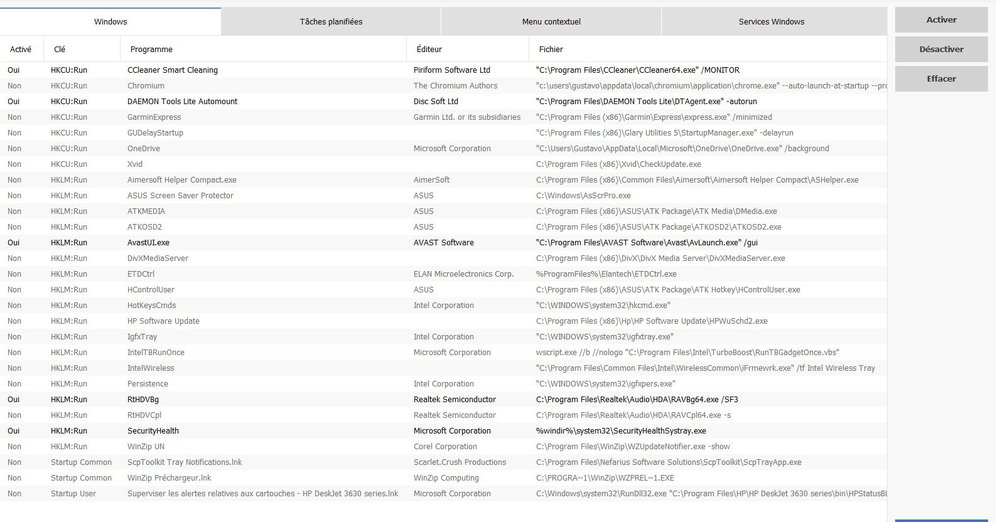Click the Programme column header
The image size is (1000, 522).
(x=150, y=48)
